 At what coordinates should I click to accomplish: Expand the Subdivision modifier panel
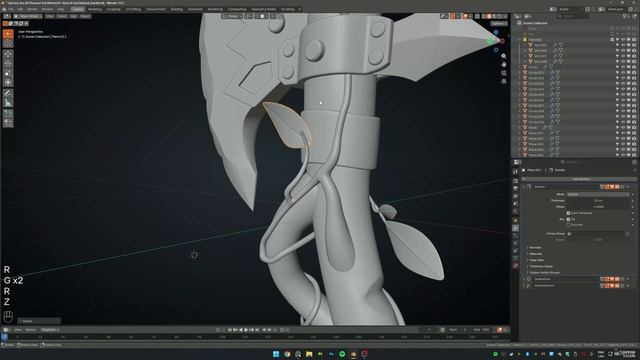(x=524, y=279)
